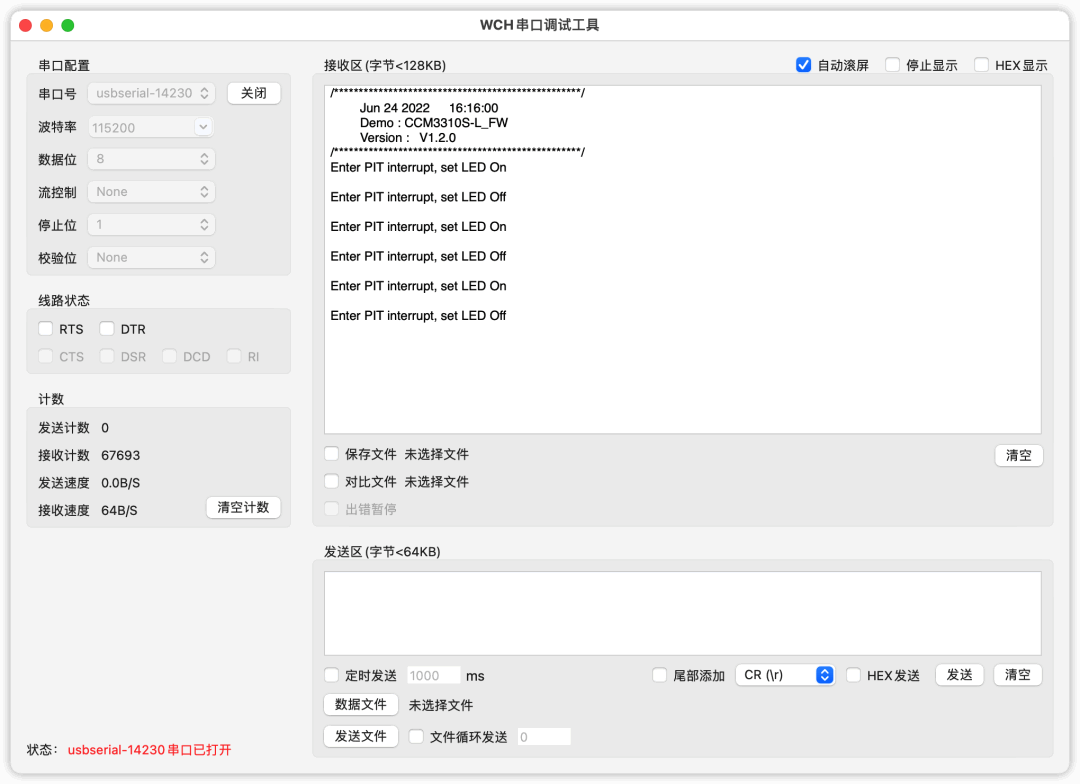The height and width of the screenshot is (784, 1080).
Task: Check the DTR line status box
Action: 107,329
